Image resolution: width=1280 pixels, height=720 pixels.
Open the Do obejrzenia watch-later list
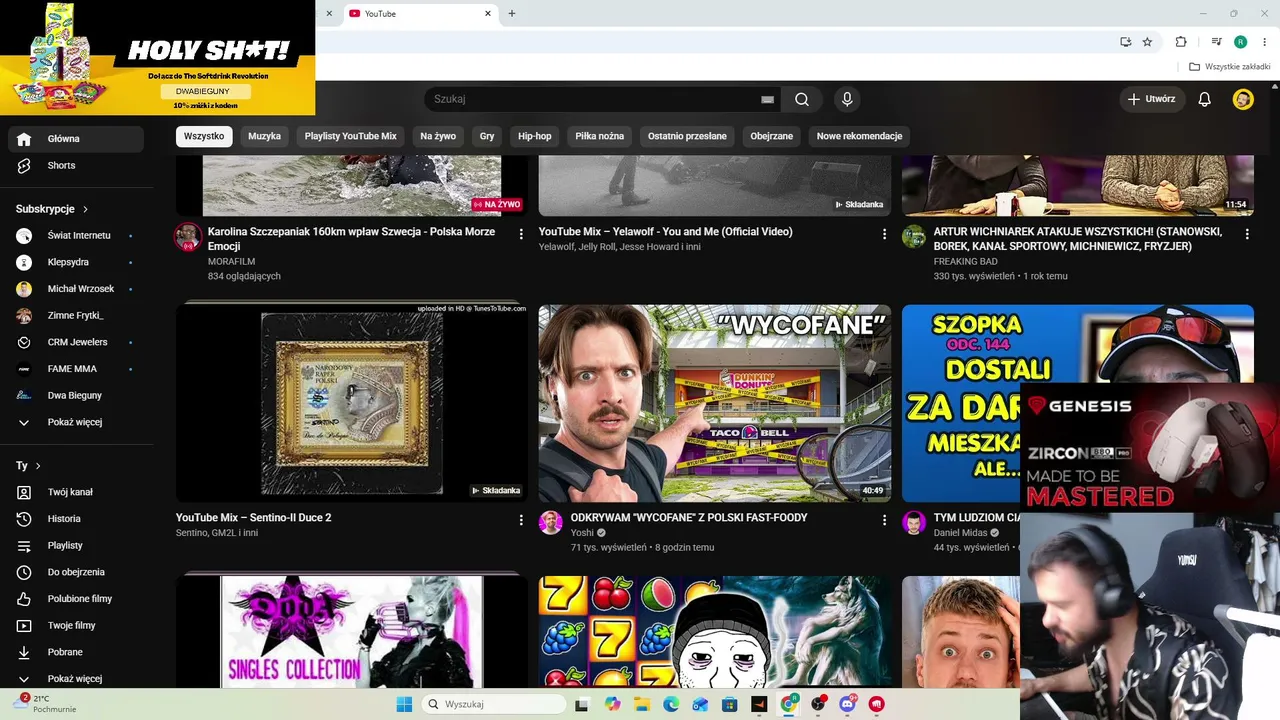point(76,572)
